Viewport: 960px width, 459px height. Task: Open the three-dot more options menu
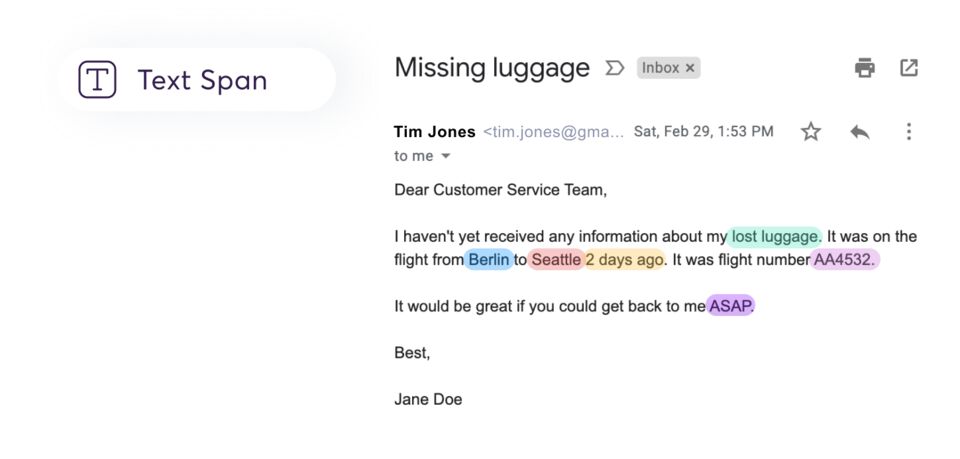click(x=909, y=131)
